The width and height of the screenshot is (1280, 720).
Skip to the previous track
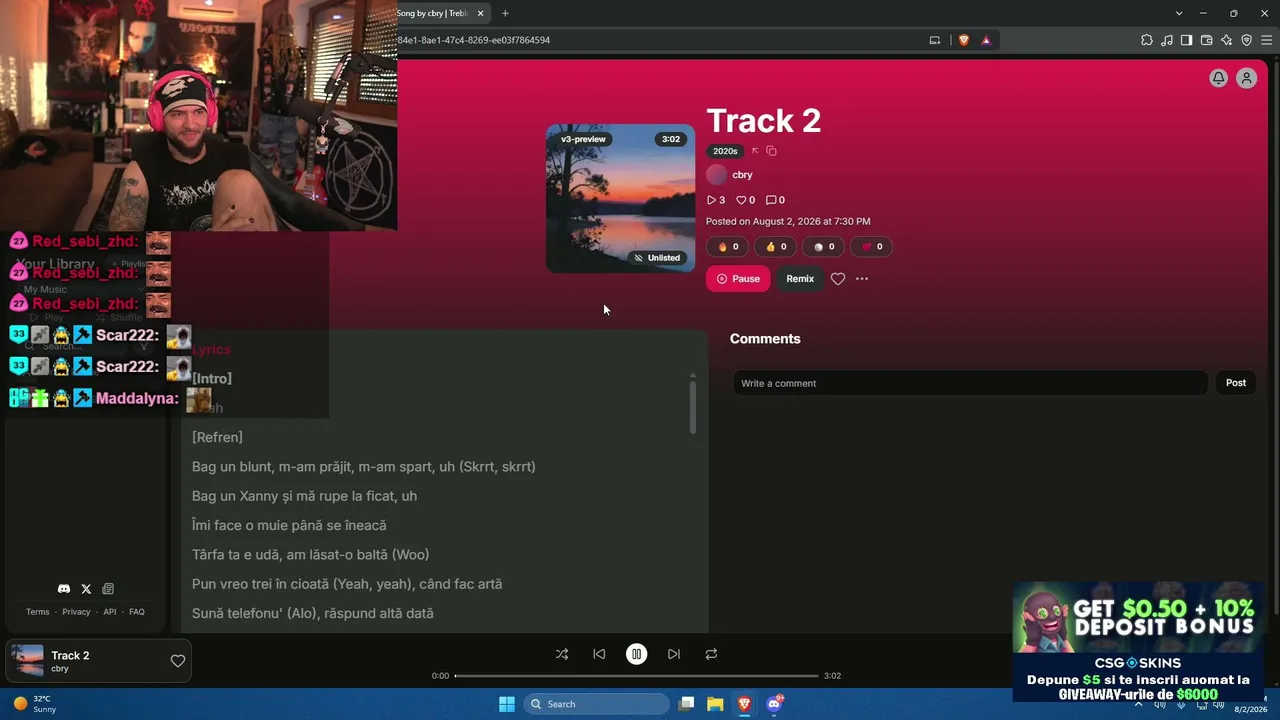[599, 654]
